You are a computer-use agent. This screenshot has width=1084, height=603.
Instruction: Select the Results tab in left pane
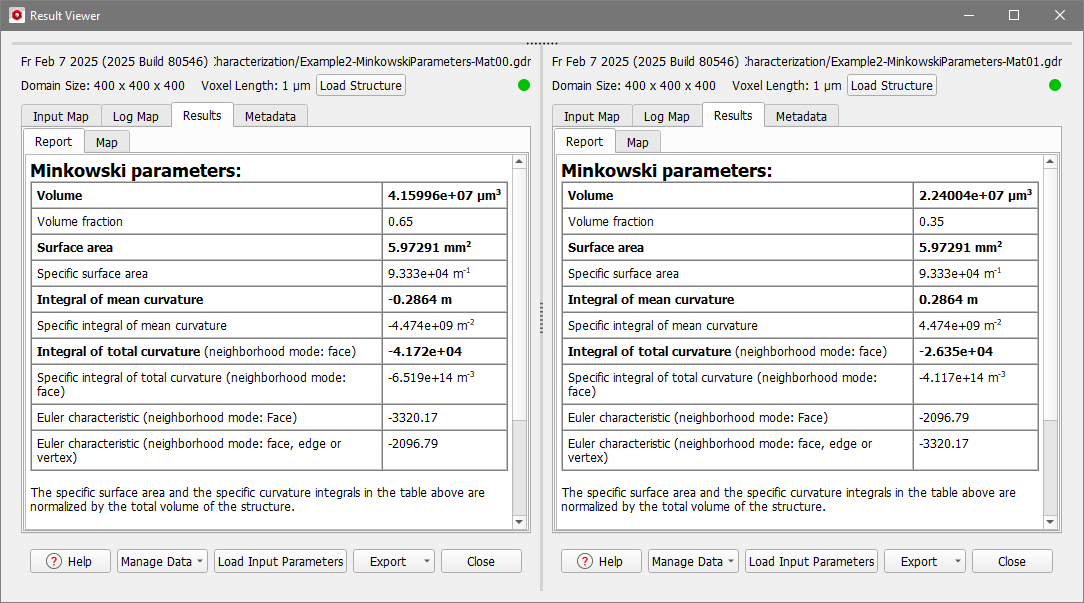(x=202, y=115)
